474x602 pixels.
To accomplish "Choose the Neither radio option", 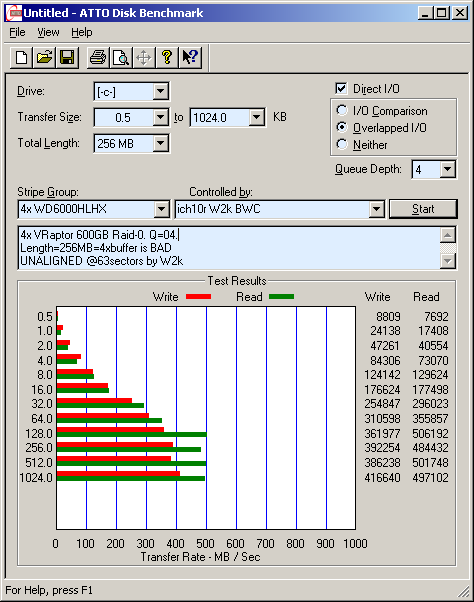I will 342,145.
